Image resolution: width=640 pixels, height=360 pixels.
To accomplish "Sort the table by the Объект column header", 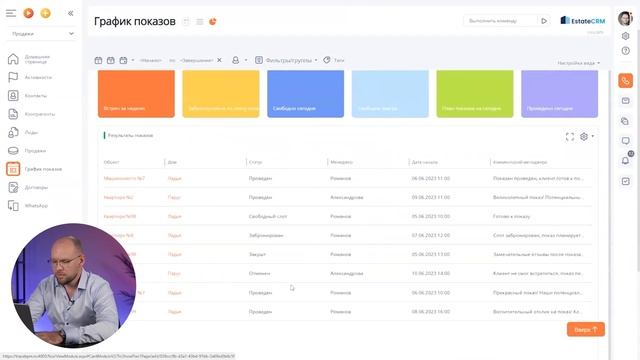I will 111,162.
